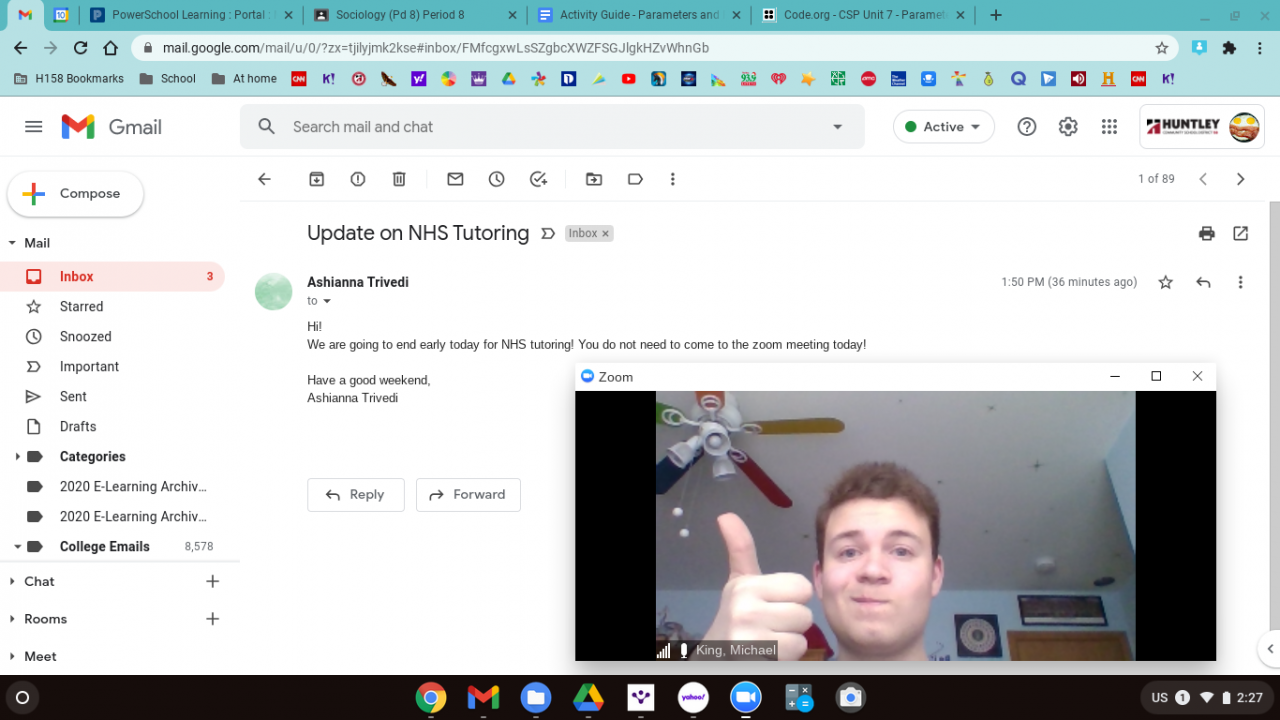Viewport: 1280px width, 720px height.
Task: Open Google Drive from the shelf
Action: (588, 697)
